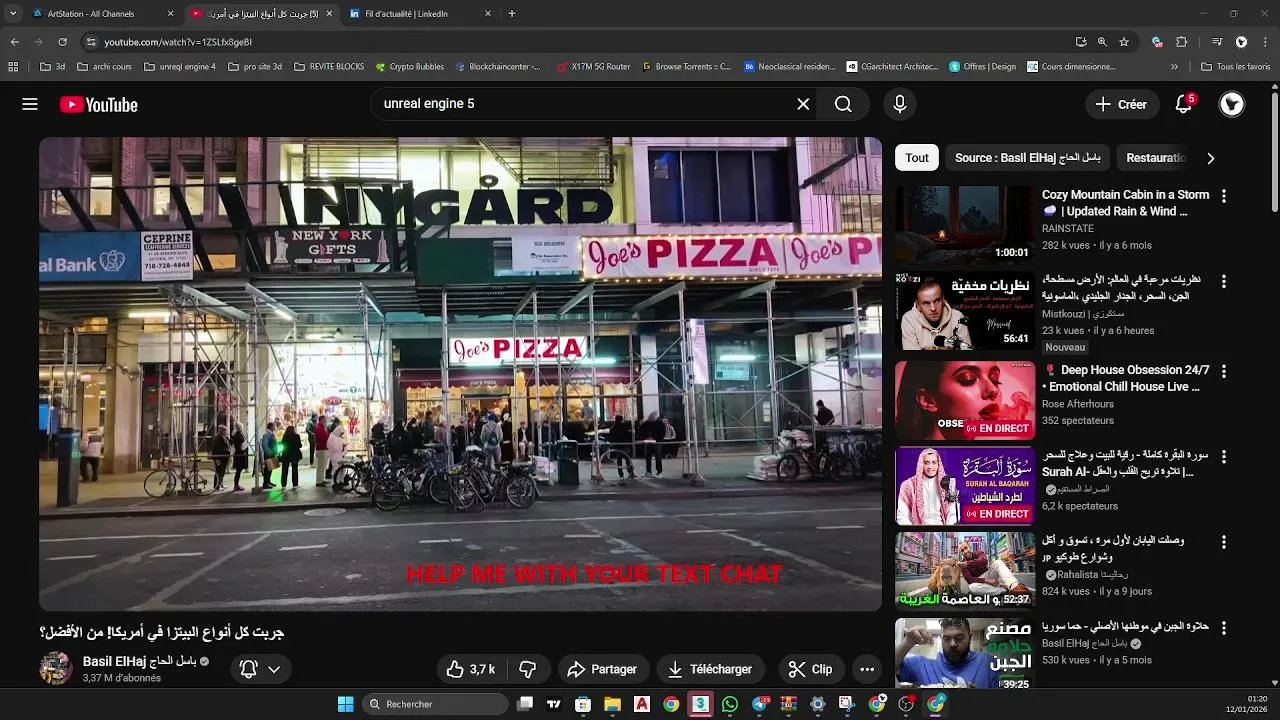Click the Partager button
The image size is (1280, 720).
click(x=602, y=669)
